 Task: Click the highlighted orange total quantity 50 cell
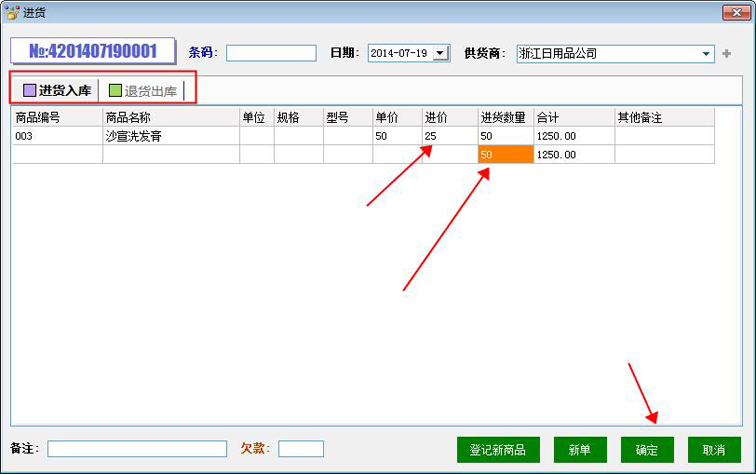pyautogui.click(x=506, y=154)
